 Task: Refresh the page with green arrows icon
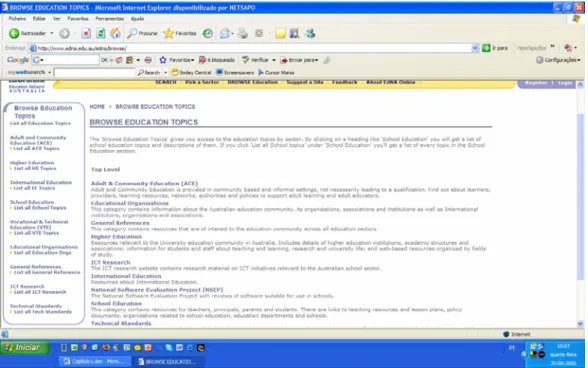point(101,33)
